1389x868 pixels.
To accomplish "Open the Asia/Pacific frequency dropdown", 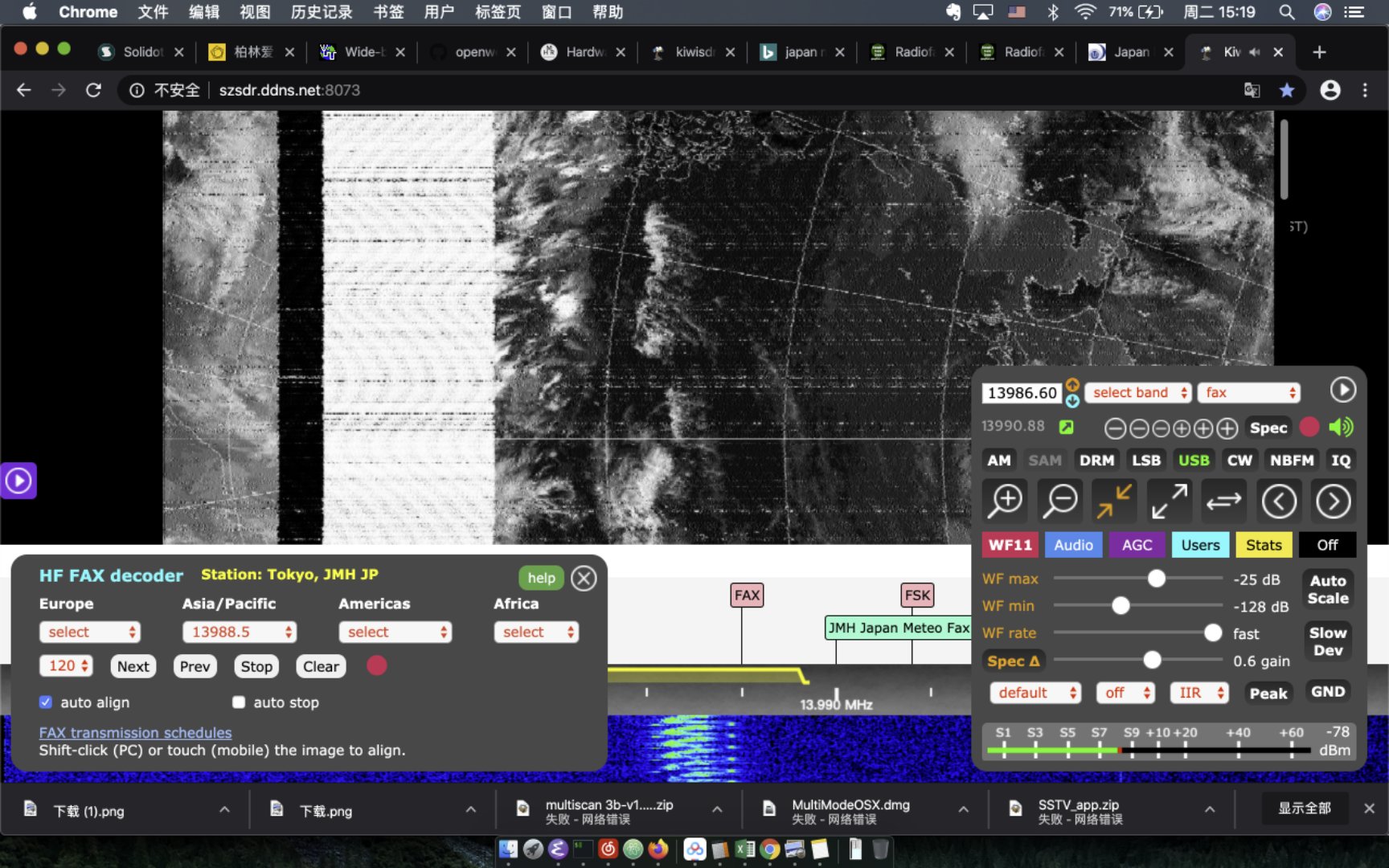I will click(240, 632).
